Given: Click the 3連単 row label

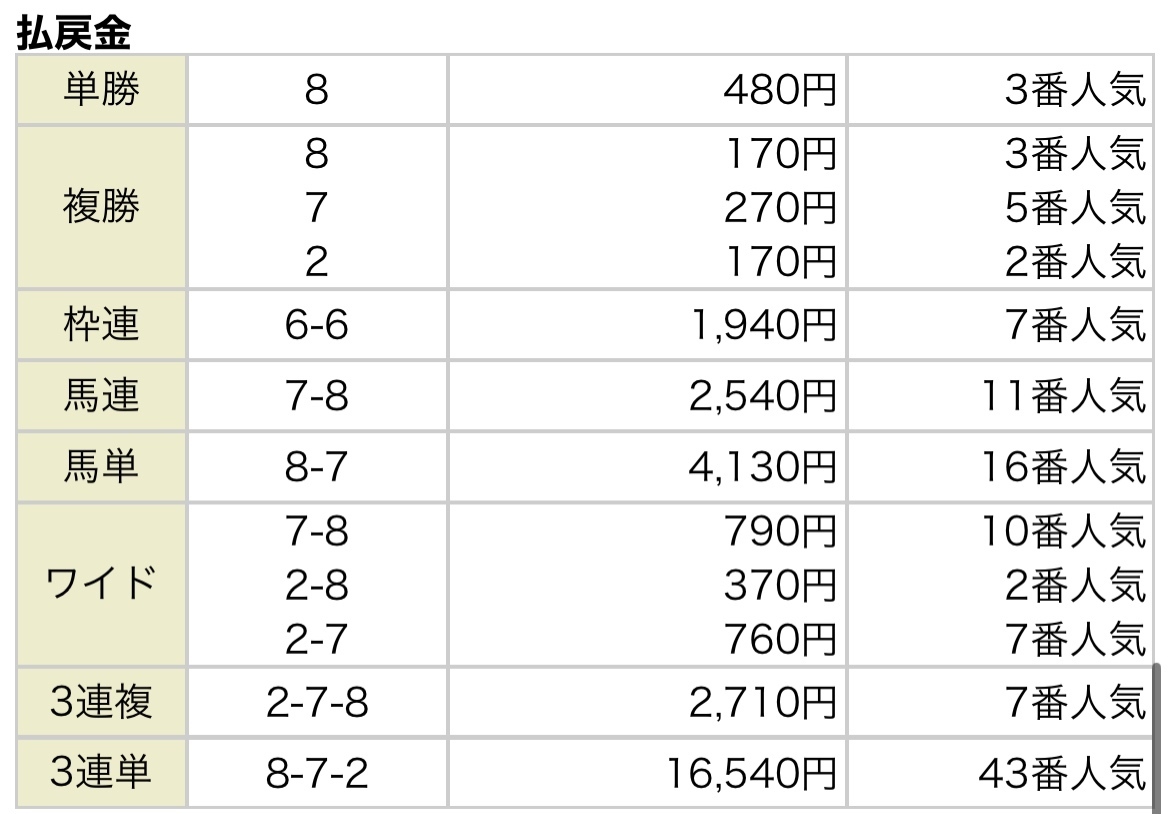Looking at the screenshot, I should coord(101,773).
